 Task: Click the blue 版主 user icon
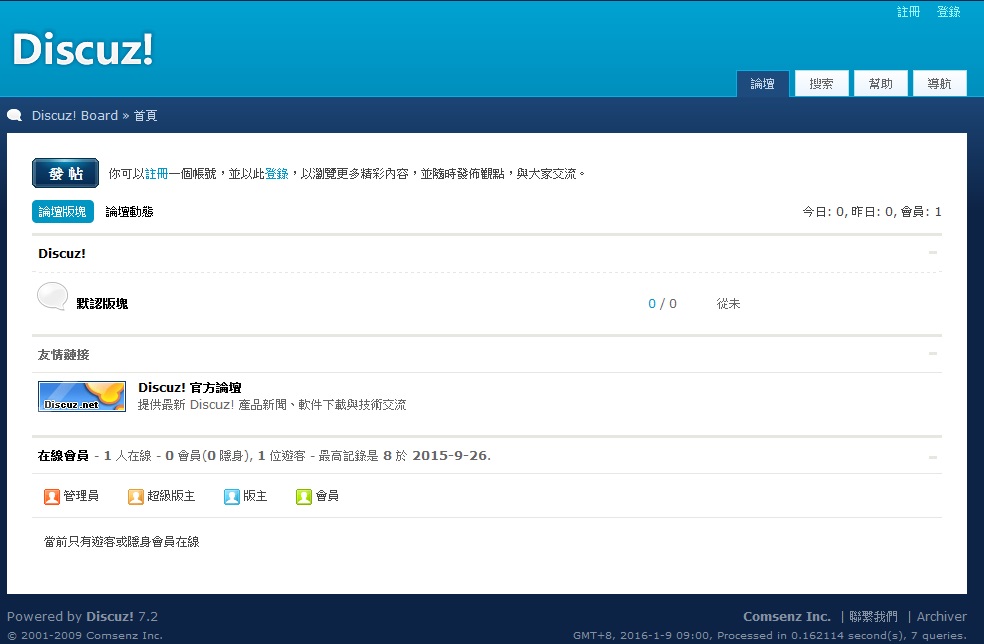coord(232,496)
